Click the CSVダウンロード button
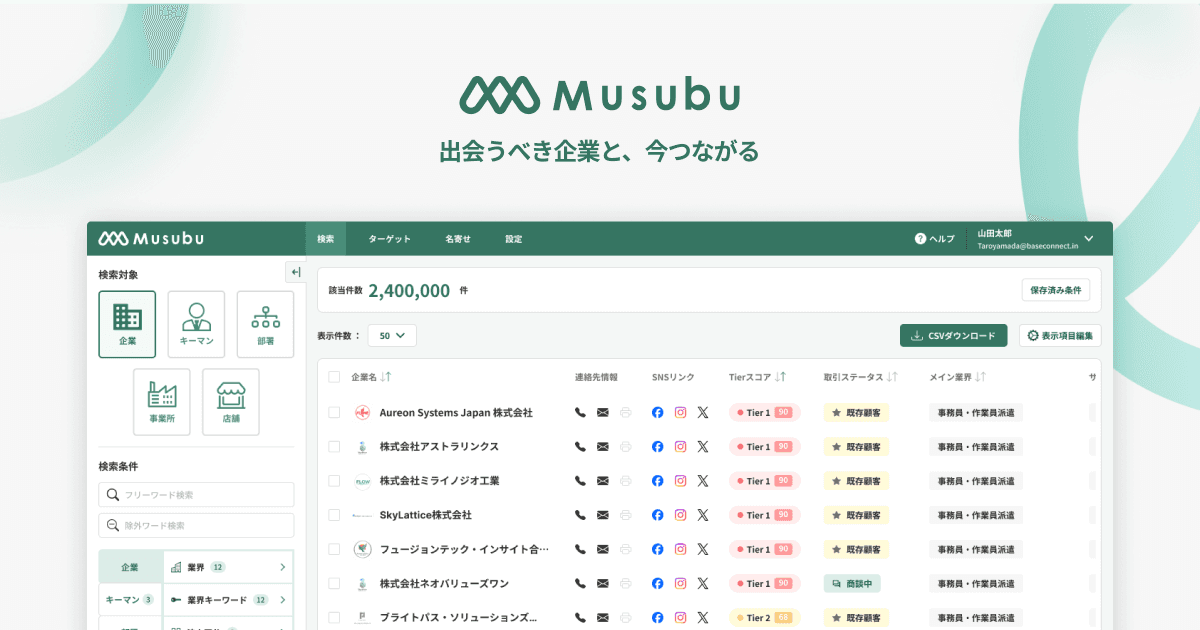Image resolution: width=1200 pixels, height=630 pixels. coord(953,335)
